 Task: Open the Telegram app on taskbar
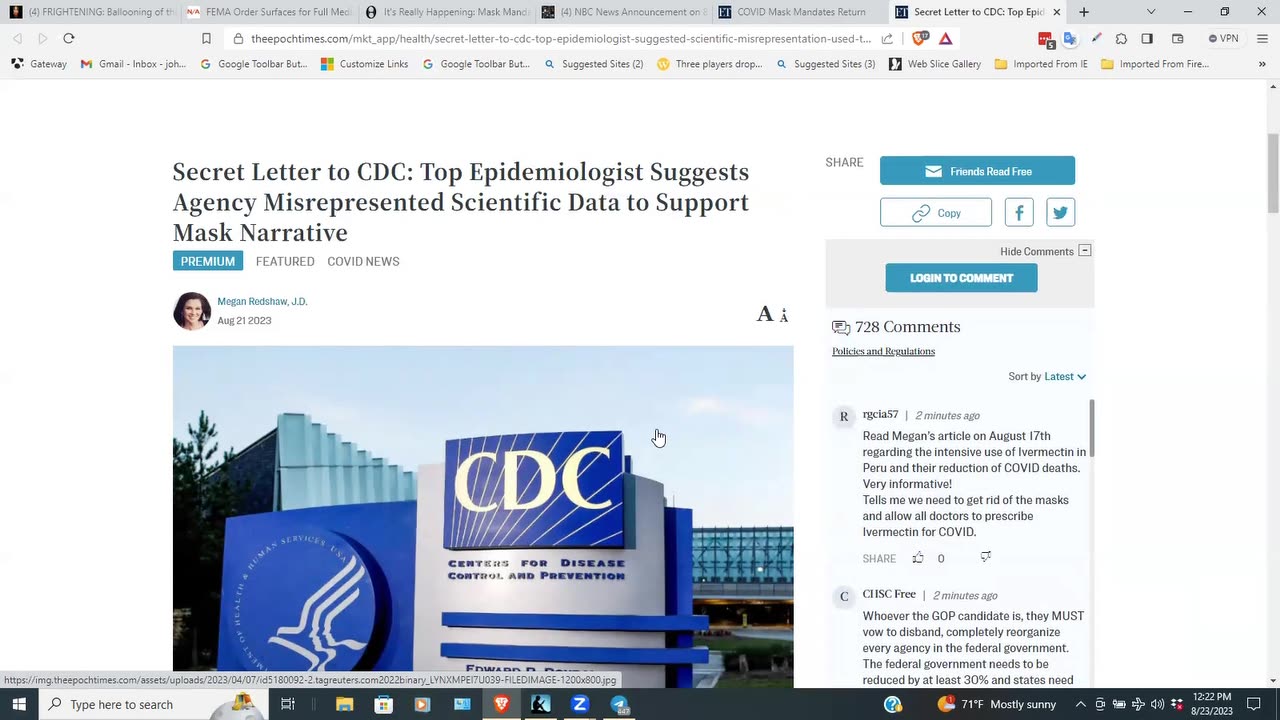point(619,705)
